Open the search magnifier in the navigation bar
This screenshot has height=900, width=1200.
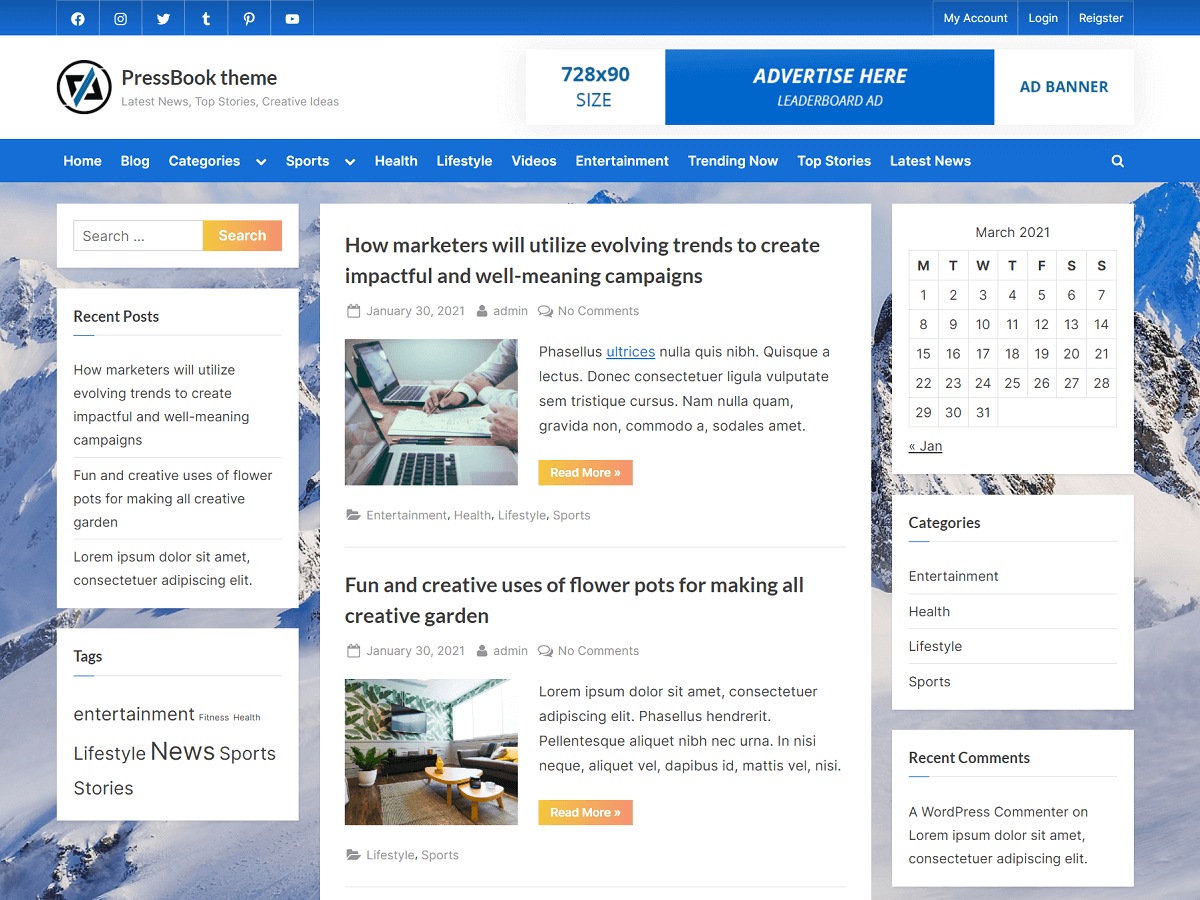coord(1117,160)
